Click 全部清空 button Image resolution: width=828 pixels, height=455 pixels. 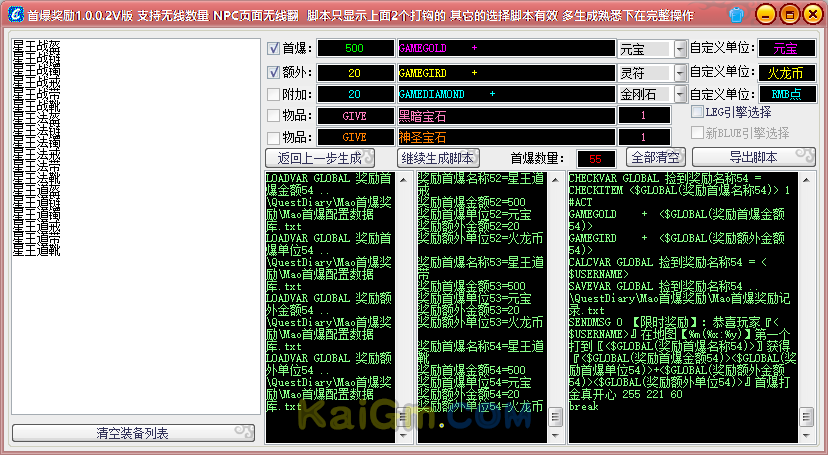coord(655,157)
